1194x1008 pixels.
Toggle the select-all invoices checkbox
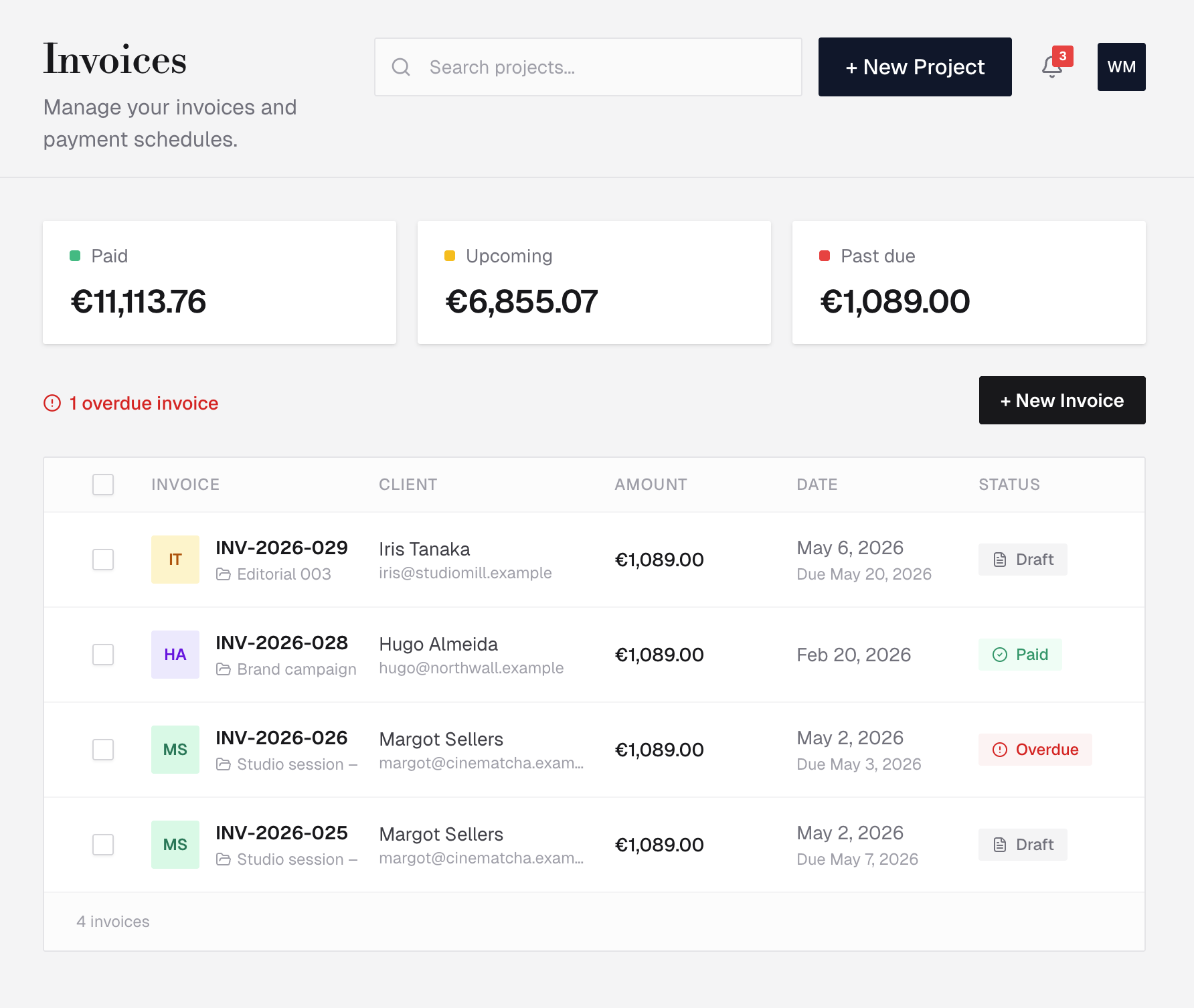(103, 485)
